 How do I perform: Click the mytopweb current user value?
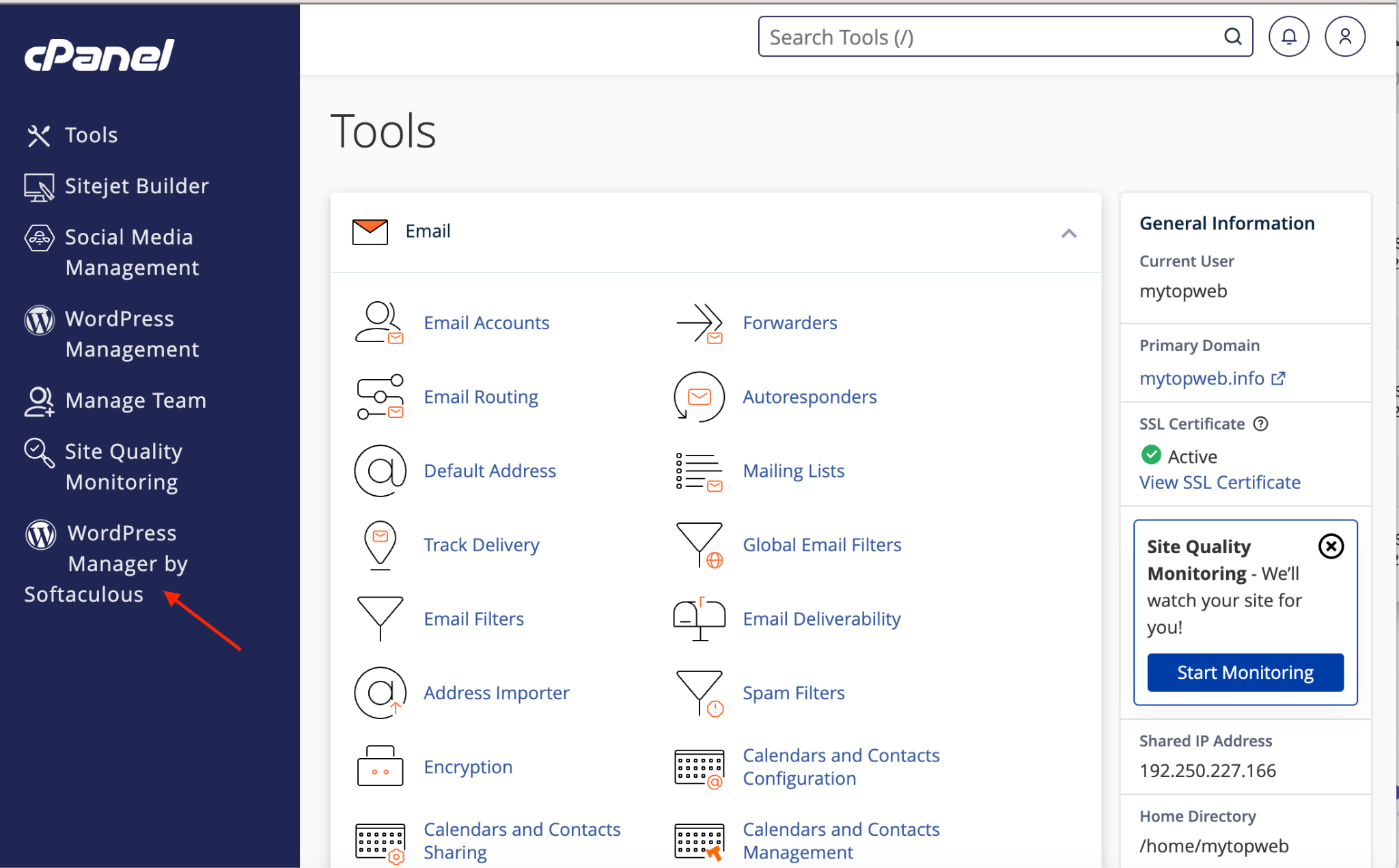tap(1183, 291)
